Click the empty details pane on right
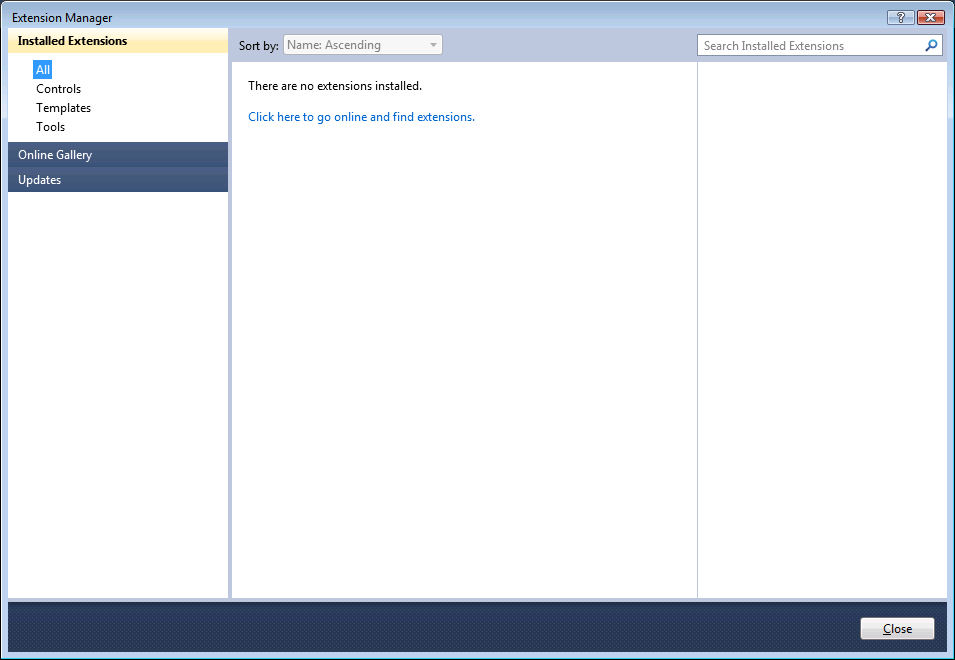The width and height of the screenshot is (955, 660). coord(822,329)
